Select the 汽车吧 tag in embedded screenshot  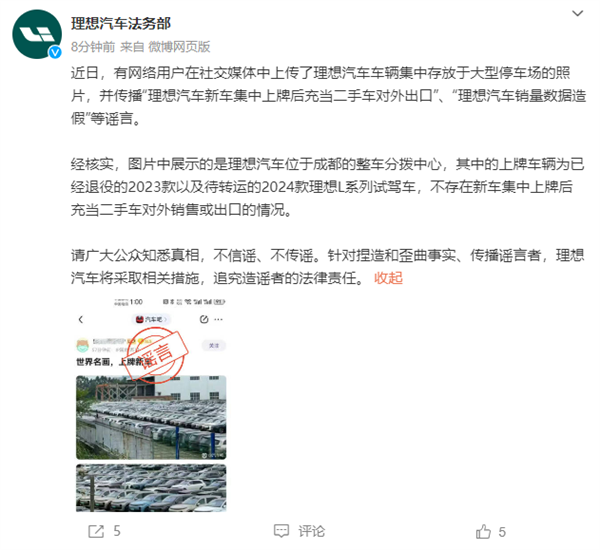point(151,319)
